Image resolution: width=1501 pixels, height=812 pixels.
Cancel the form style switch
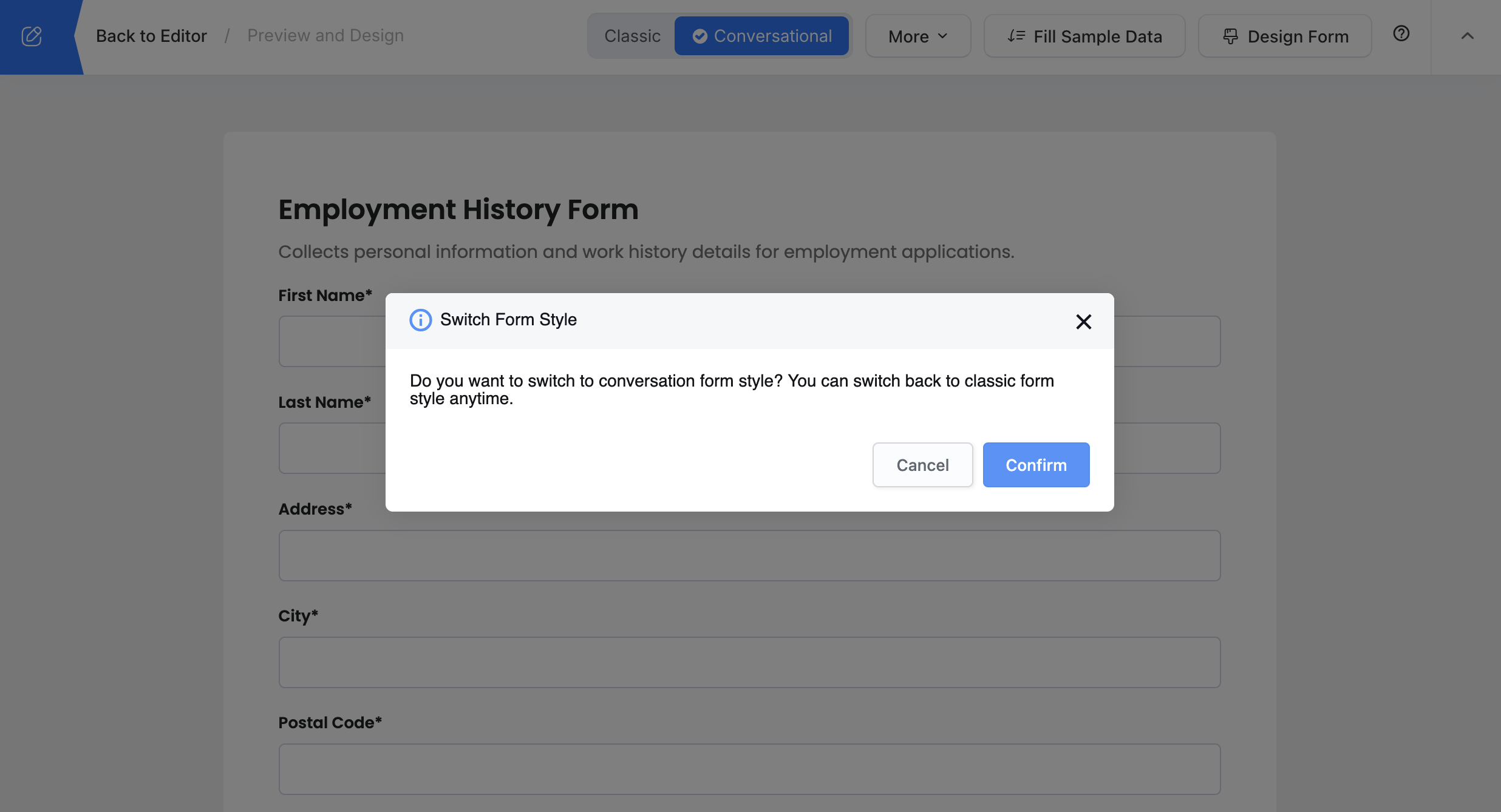[x=922, y=465]
